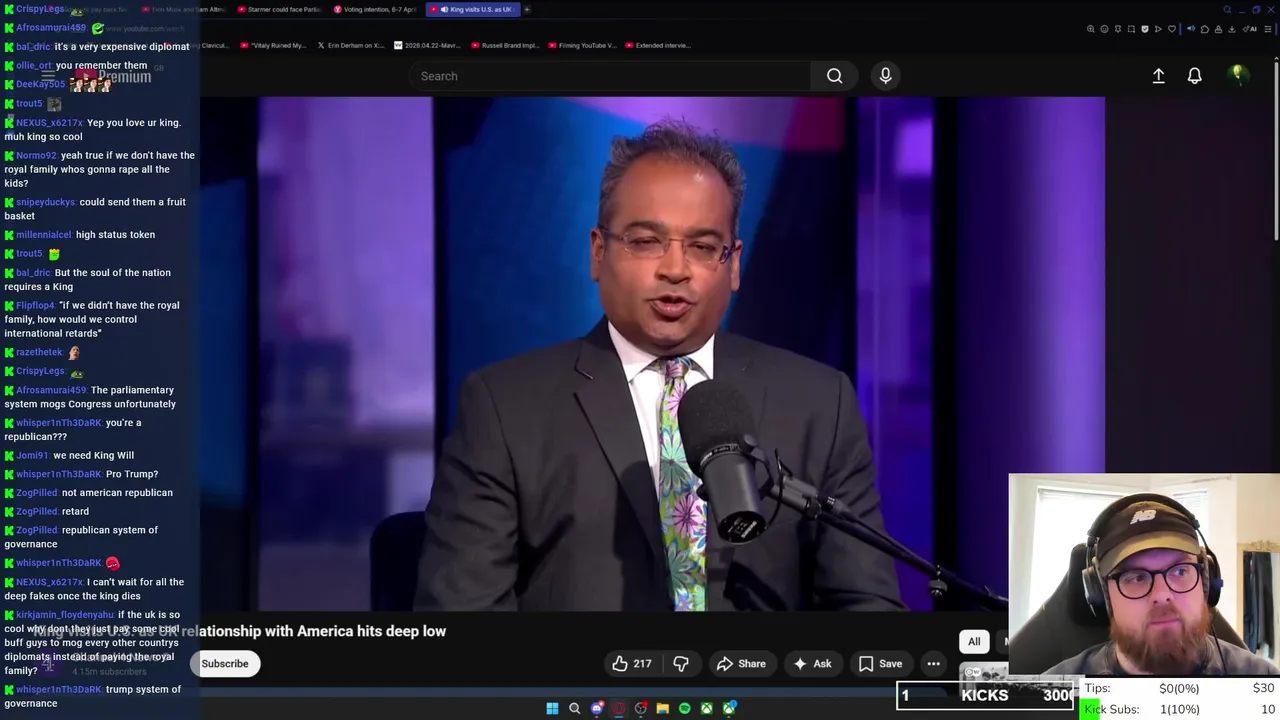Click chat message 'high status token'
Image resolution: width=1280 pixels, height=720 pixels.
[115, 235]
